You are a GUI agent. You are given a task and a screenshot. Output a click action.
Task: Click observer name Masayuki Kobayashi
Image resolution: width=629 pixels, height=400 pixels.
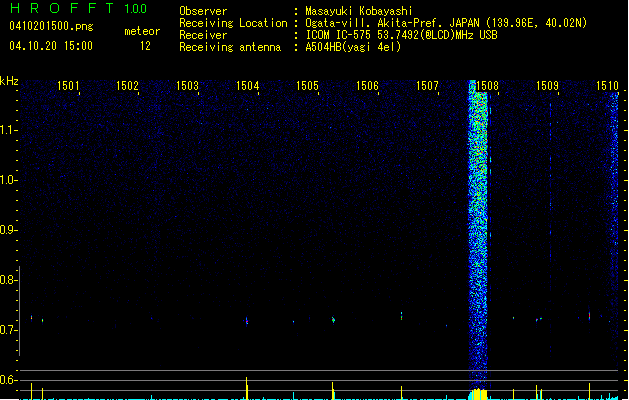pos(359,11)
